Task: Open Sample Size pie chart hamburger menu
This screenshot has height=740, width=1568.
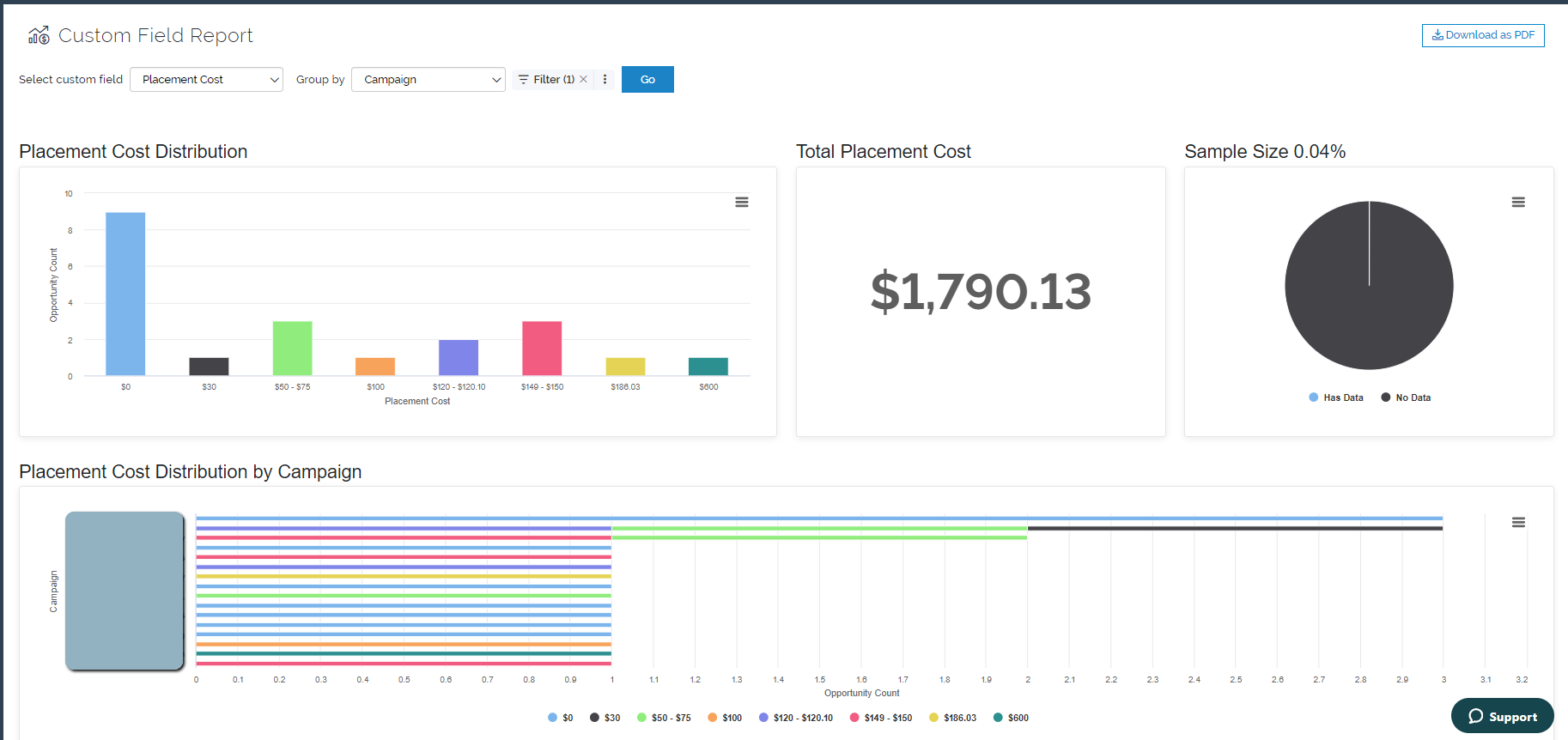Action: click(1518, 203)
